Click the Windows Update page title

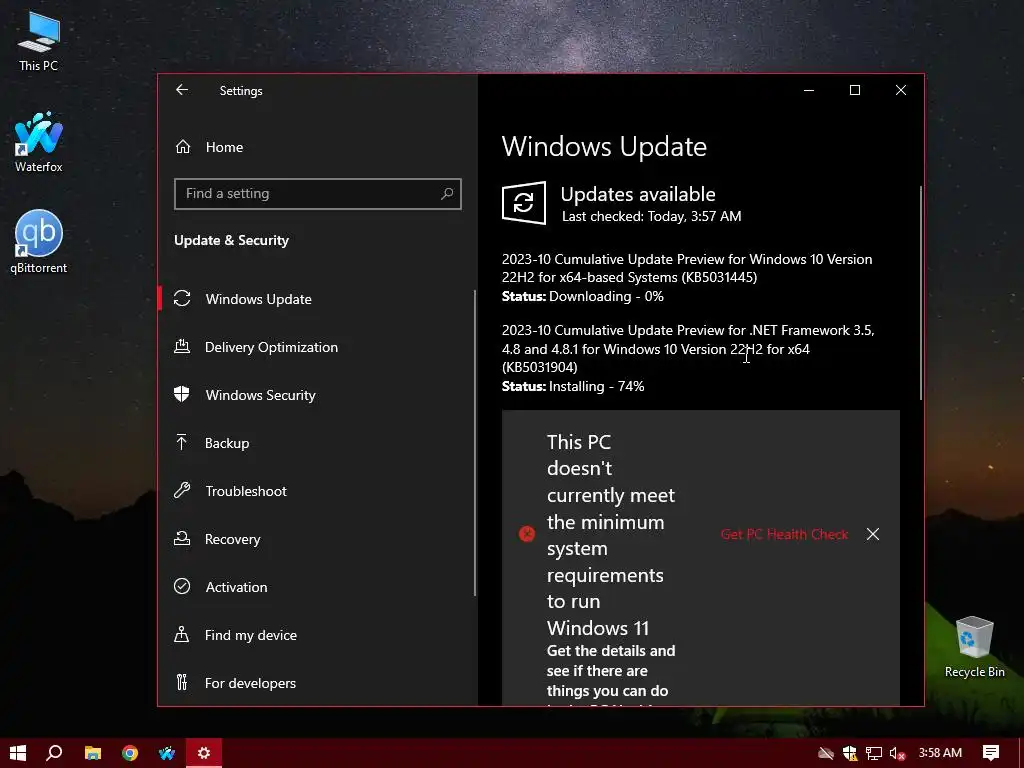click(x=604, y=146)
